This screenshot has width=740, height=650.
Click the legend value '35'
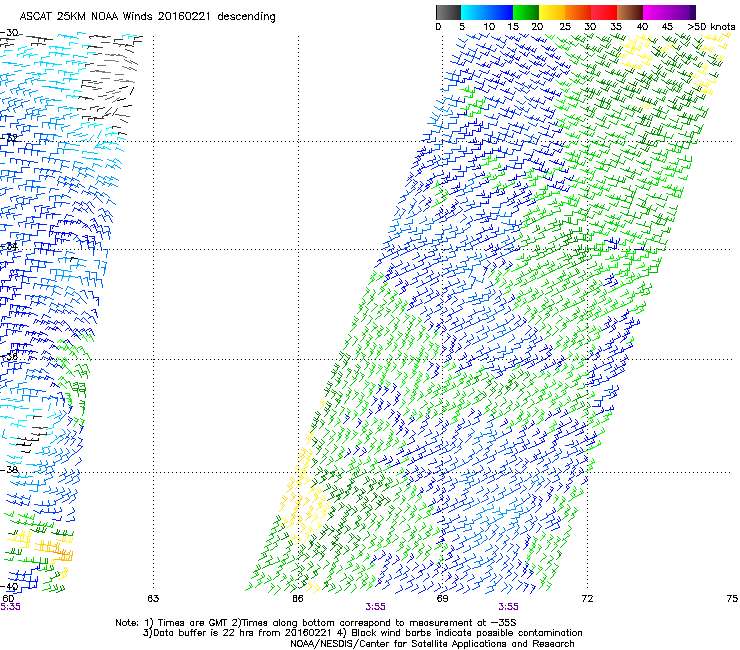[616, 27]
